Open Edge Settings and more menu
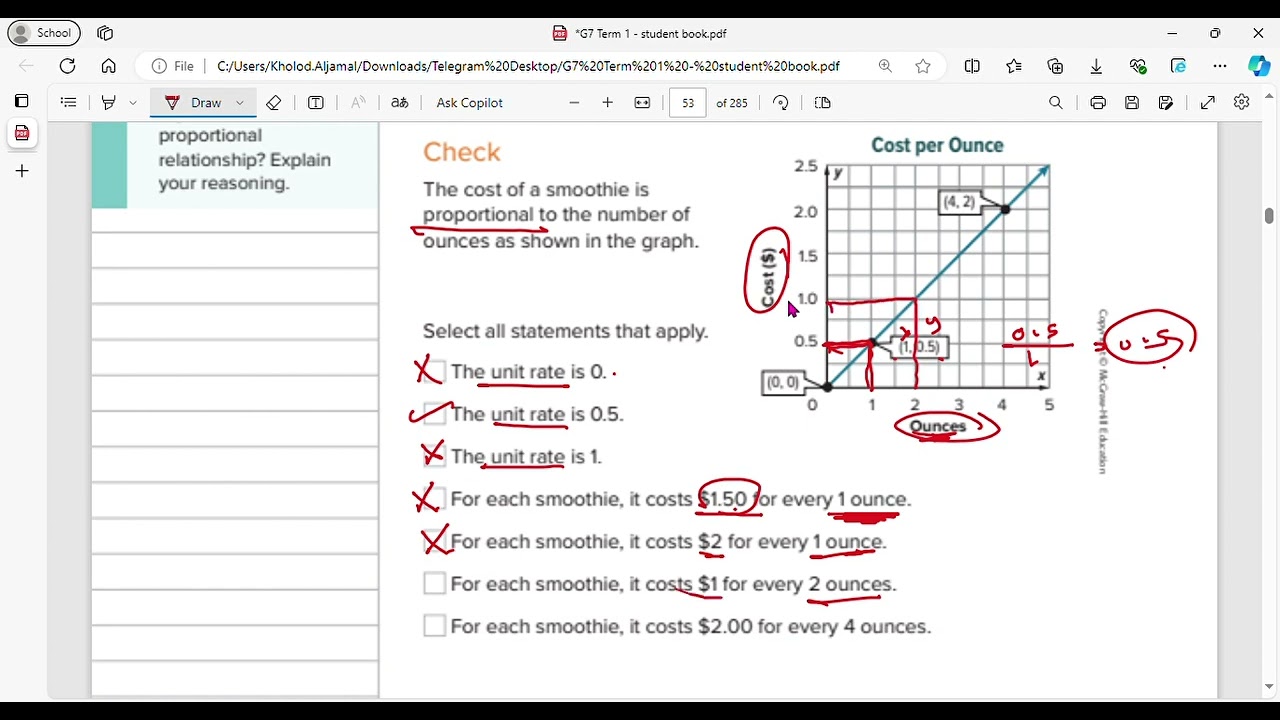 (1220, 66)
